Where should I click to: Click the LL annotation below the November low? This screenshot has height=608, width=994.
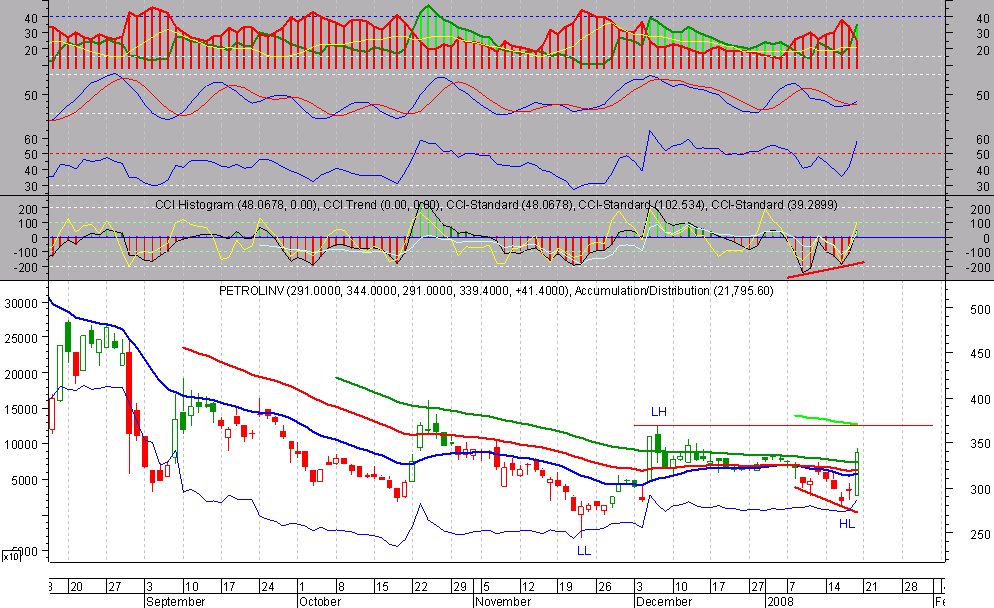[x=584, y=551]
